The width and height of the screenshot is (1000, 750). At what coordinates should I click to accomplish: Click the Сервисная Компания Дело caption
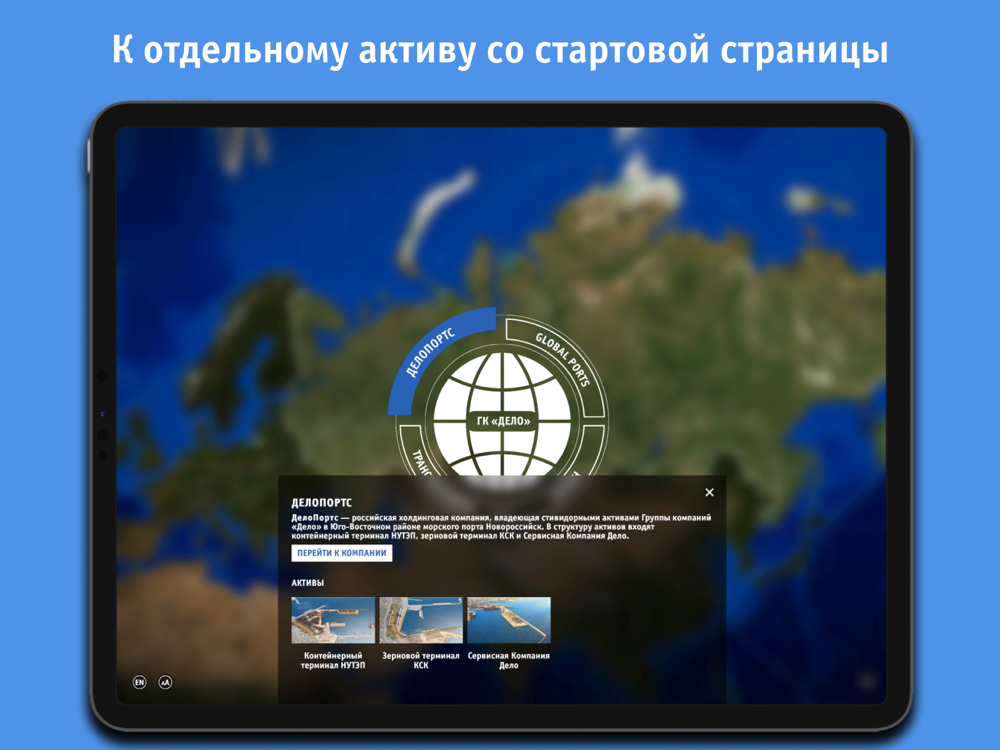click(509, 660)
